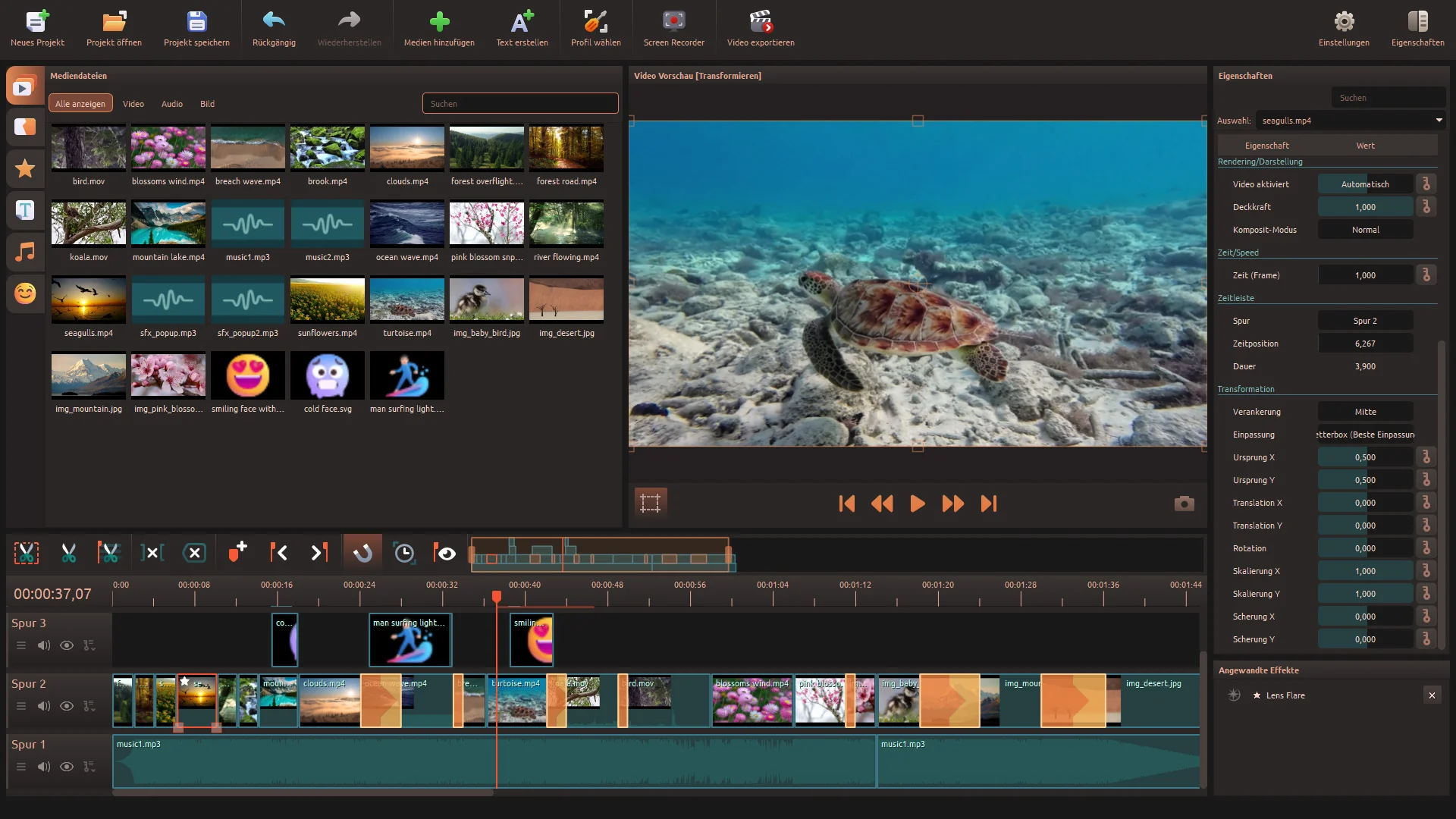This screenshot has width=1456, height=819.
Task: Mute the Spur 1 audio track
Action: [x=44, y=767]
